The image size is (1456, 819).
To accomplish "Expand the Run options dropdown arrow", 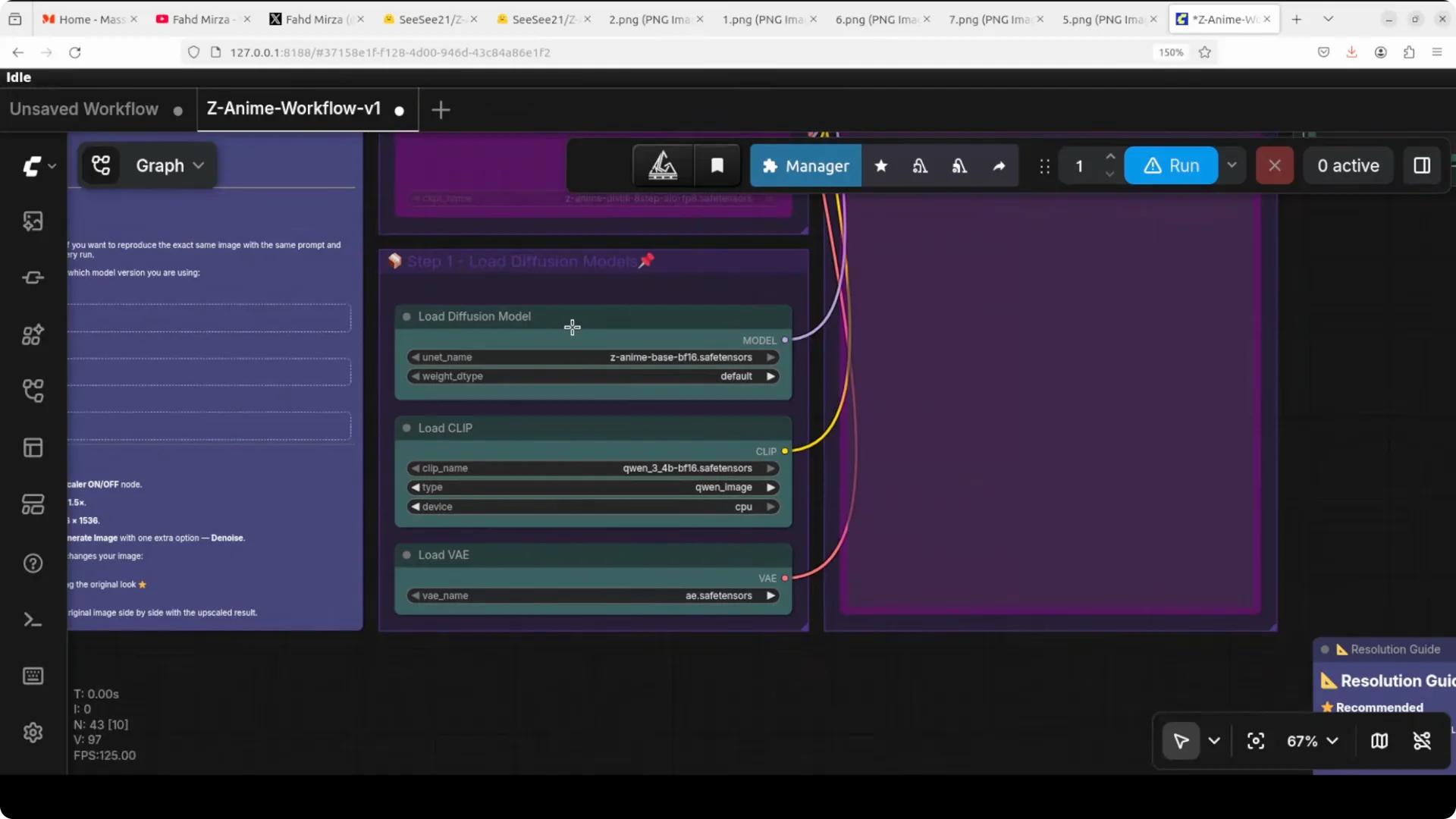I will (1232, 165).
